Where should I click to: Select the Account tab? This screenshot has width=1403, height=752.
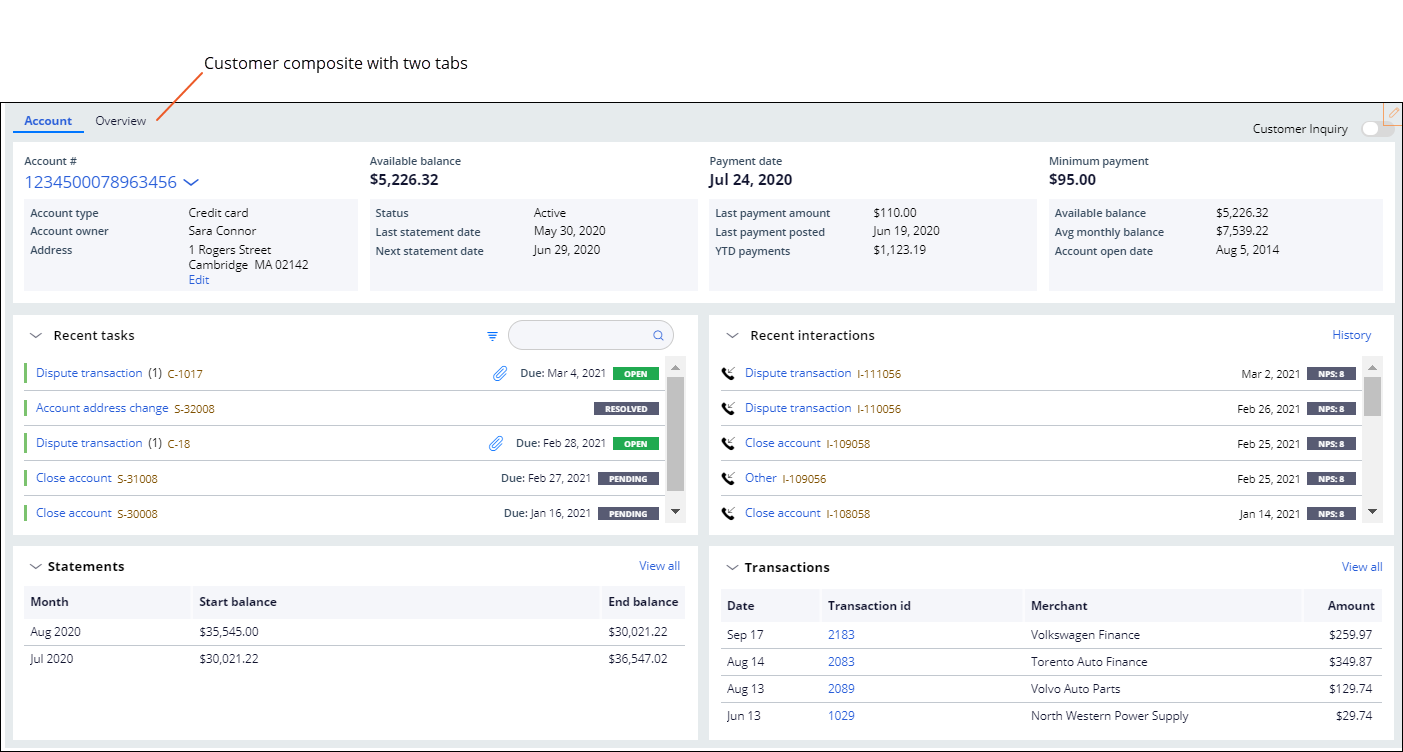48,121
